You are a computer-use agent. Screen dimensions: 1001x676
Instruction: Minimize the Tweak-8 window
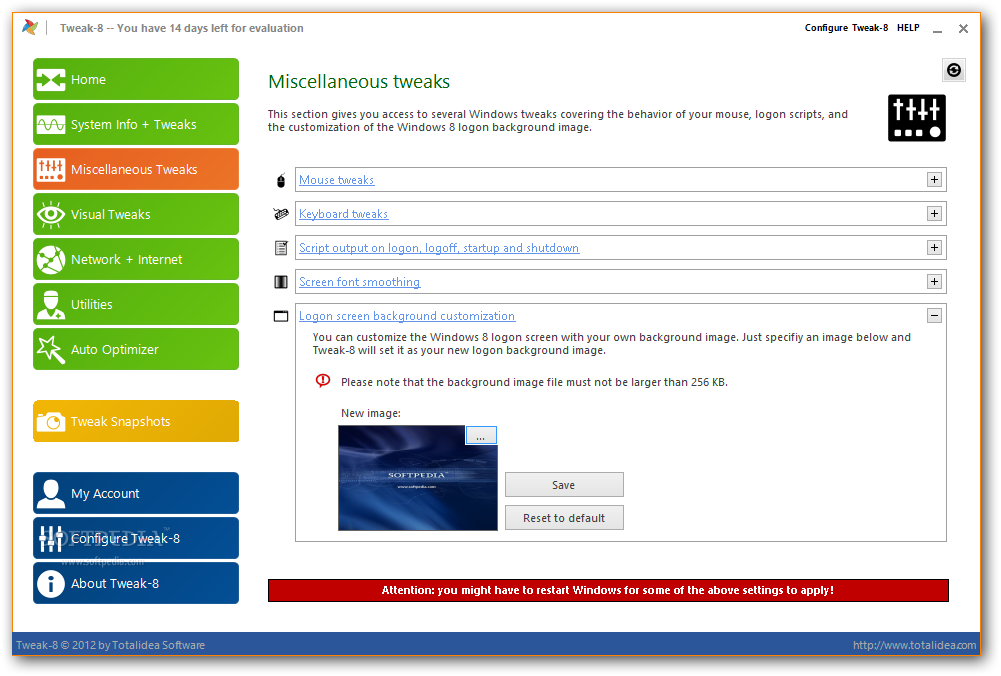[937, 29]
